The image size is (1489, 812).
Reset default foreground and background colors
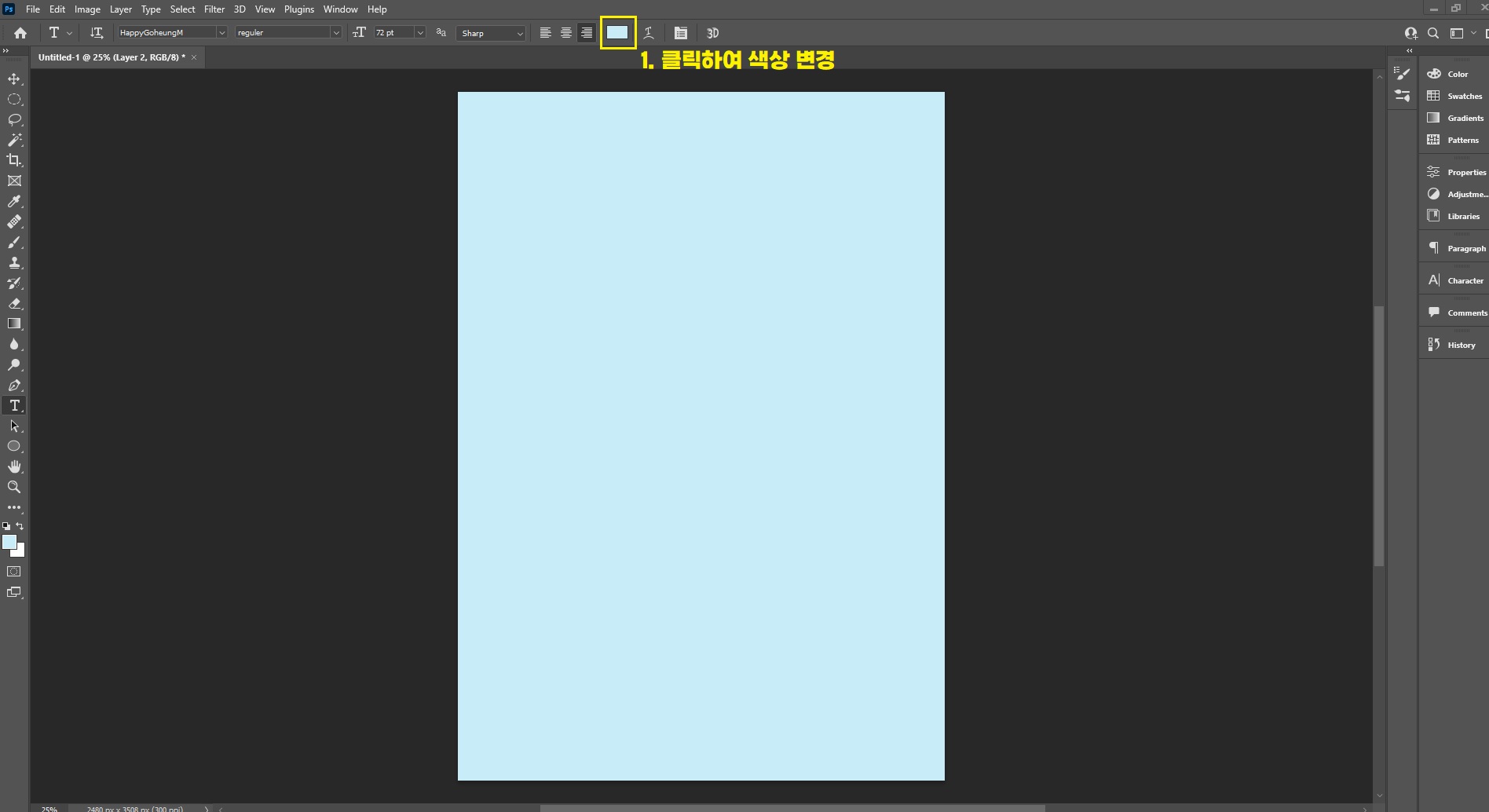coord(6,526)
